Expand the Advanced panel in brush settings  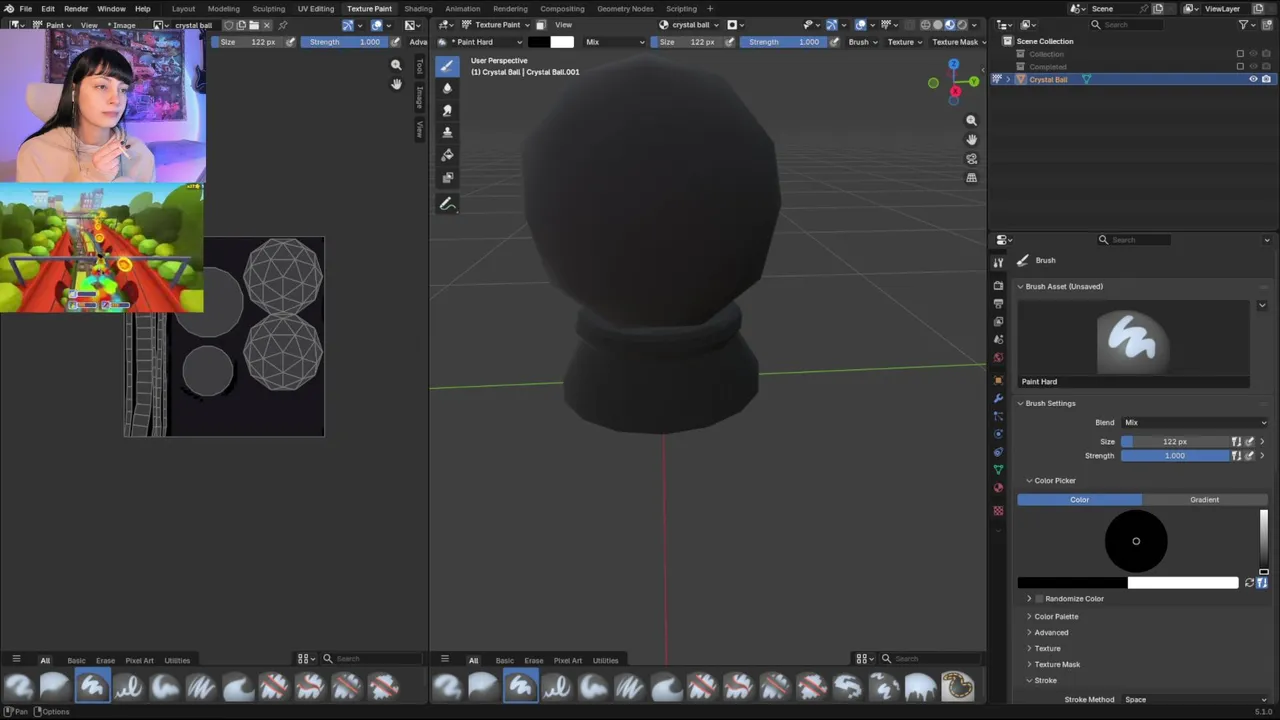point(1051,633)
